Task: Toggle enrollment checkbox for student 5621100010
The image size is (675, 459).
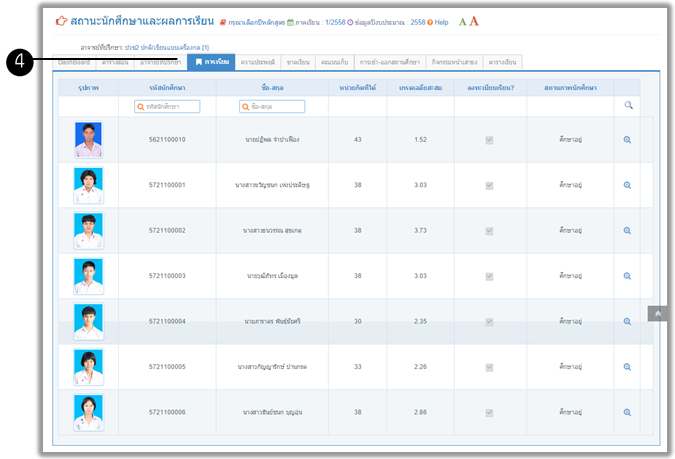Action: pyautogui.click(x=489, y=140)
